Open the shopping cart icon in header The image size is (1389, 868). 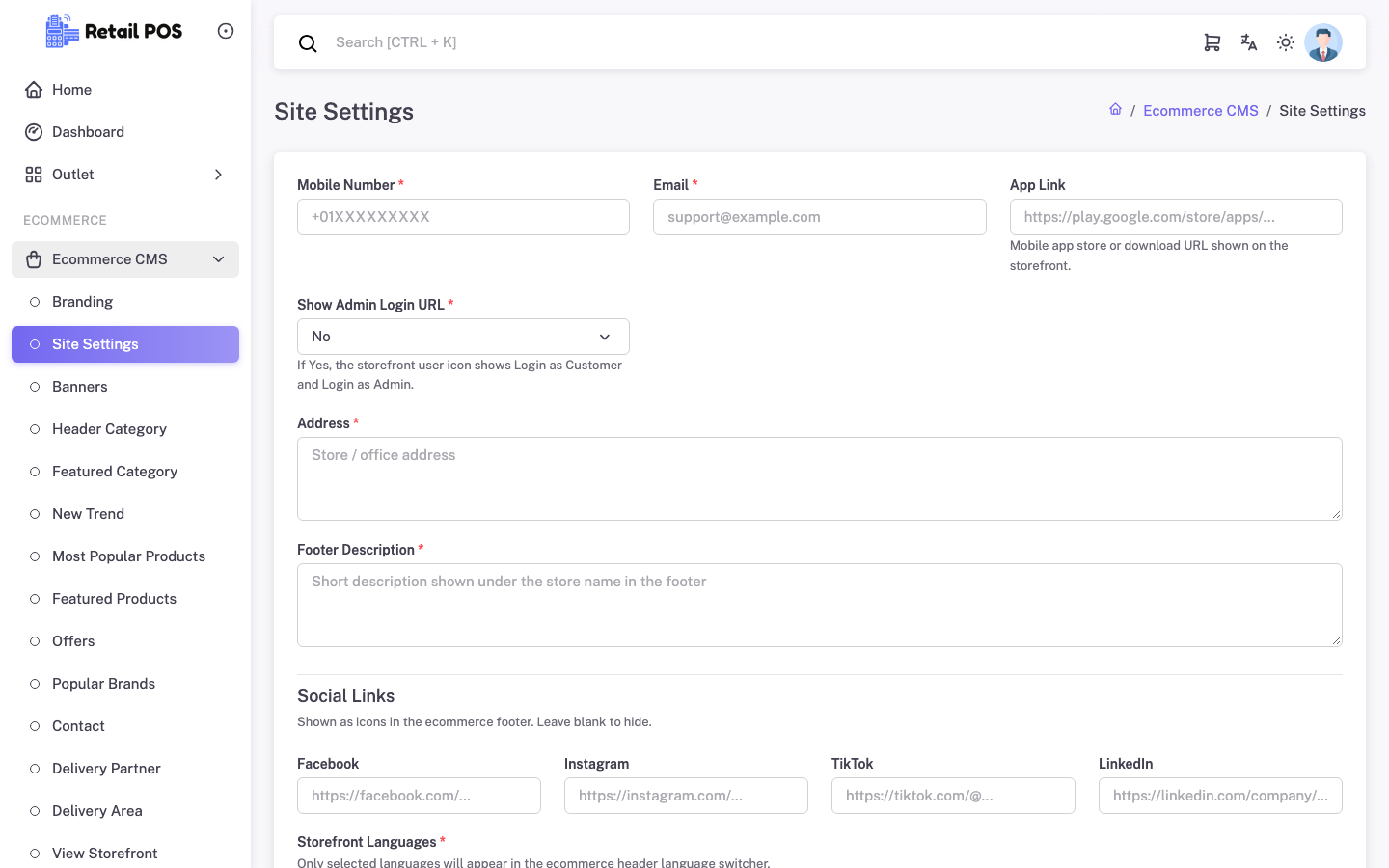[x=1212, y=42]
